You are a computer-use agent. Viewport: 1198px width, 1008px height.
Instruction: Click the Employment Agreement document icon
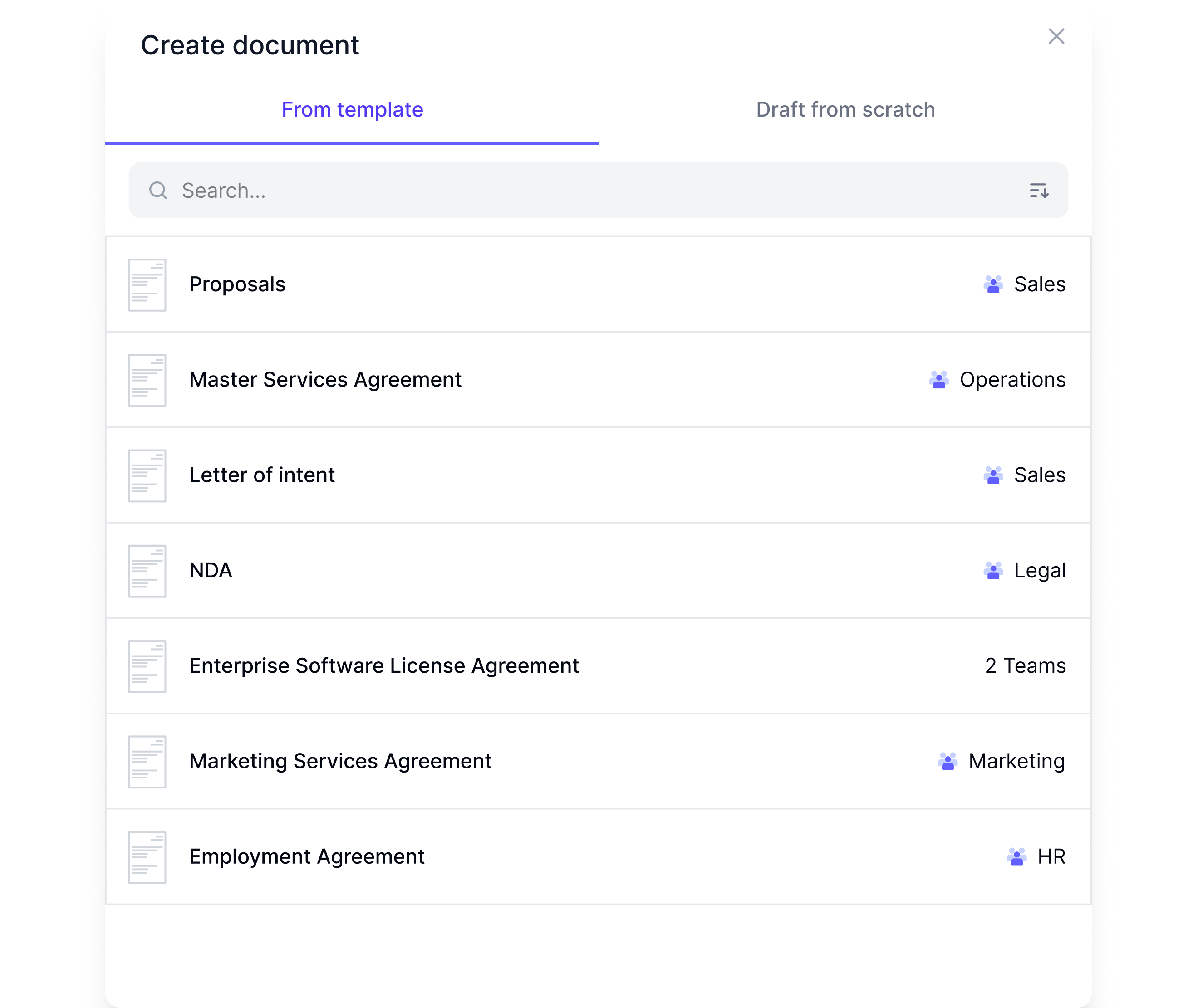pos(147,857)
